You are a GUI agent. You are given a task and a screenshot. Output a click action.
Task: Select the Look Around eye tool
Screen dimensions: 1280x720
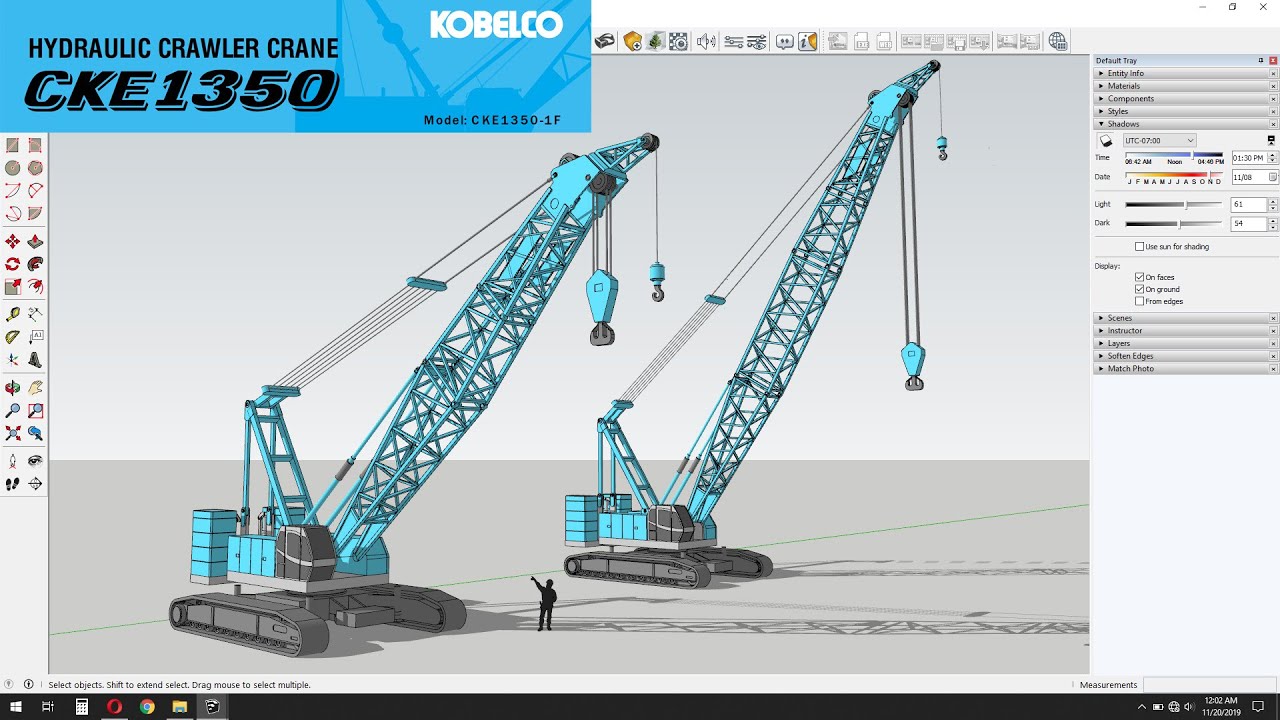tap(35, 461)
